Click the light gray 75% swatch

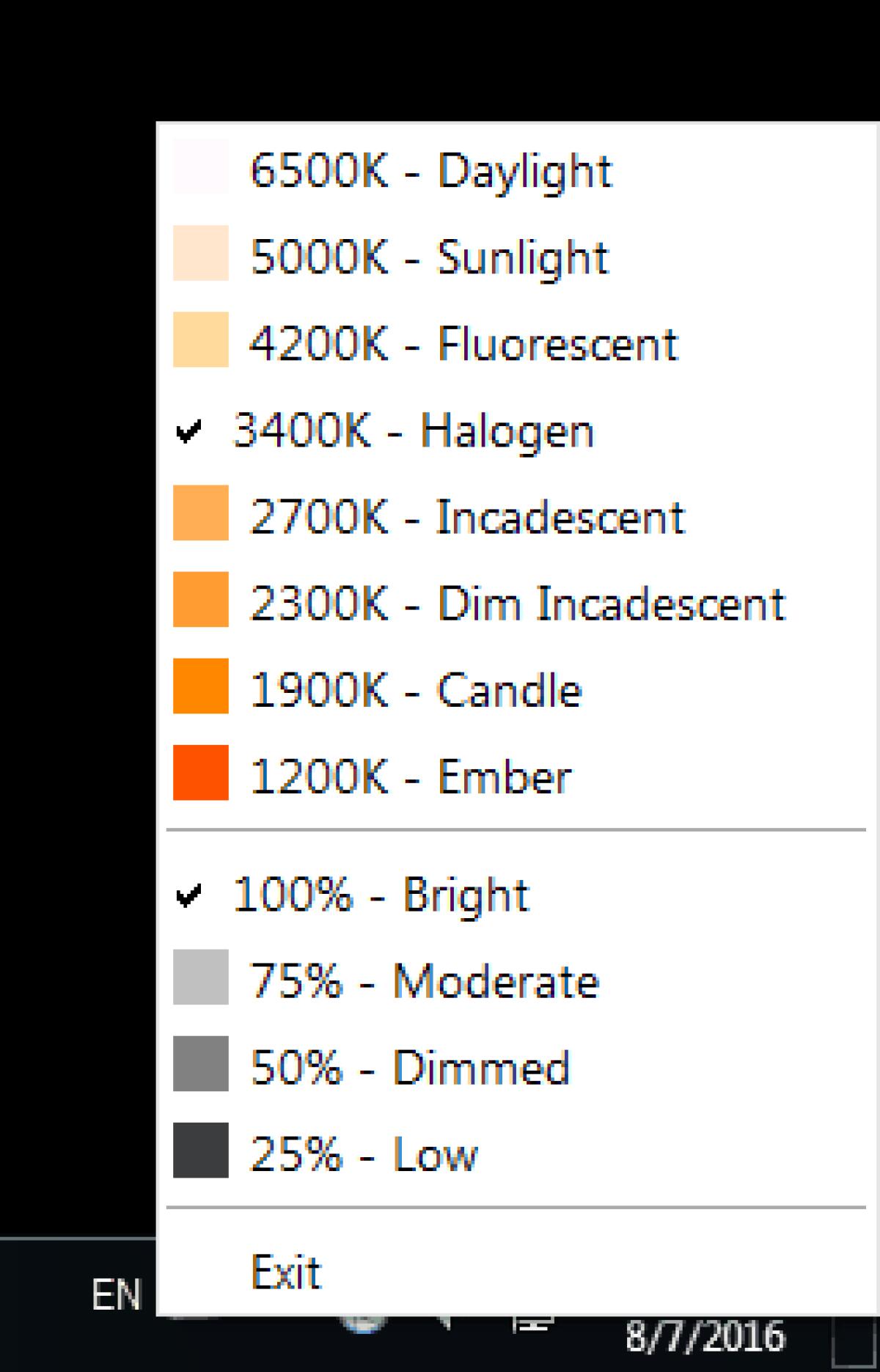[x=200, y=977]
